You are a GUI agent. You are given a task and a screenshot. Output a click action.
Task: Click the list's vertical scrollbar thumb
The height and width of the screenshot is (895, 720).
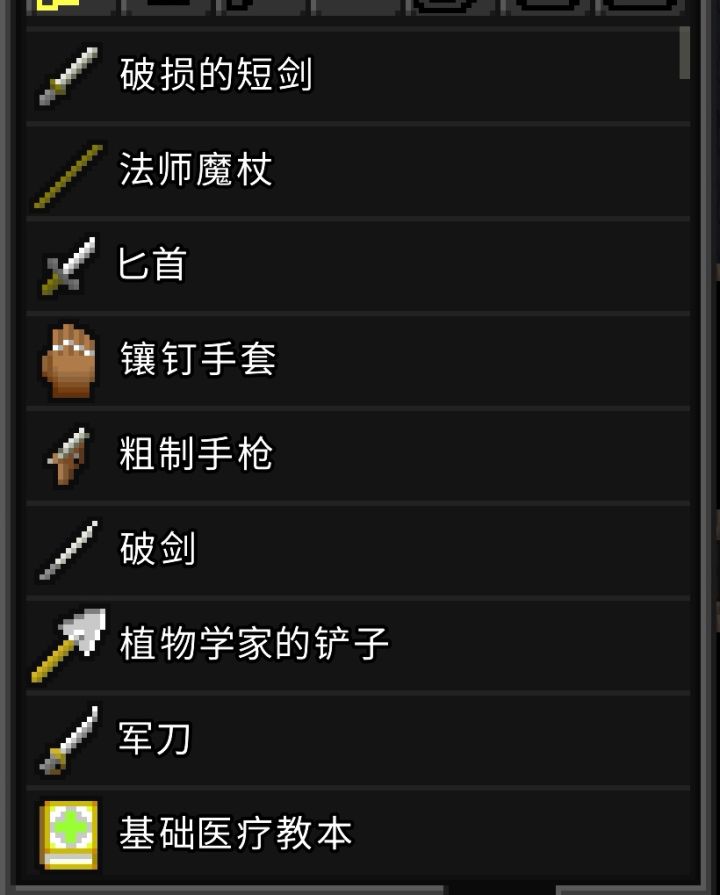pos(685,53)
